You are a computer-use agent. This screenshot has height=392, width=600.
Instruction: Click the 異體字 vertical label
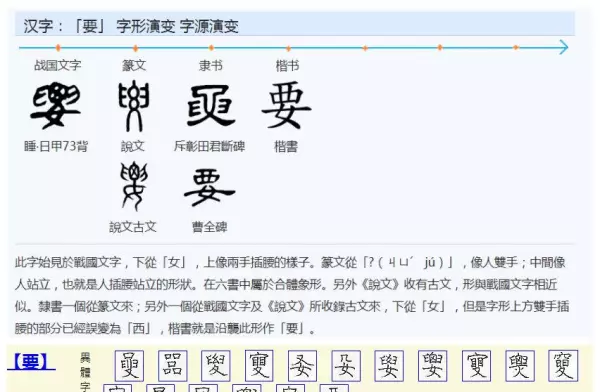click(85, 371)
